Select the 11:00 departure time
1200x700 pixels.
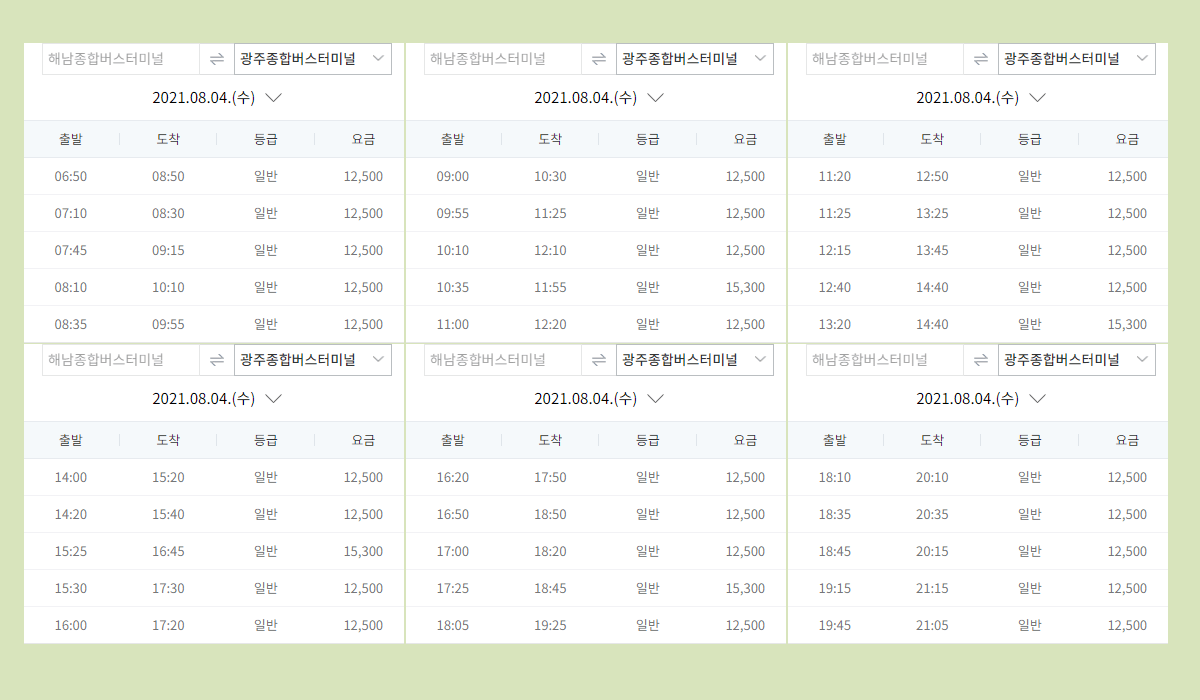453,324
